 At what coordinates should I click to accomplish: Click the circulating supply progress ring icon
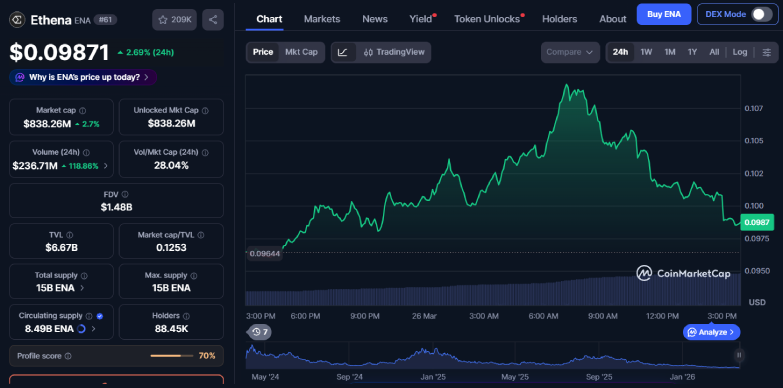tap(82, 329)
